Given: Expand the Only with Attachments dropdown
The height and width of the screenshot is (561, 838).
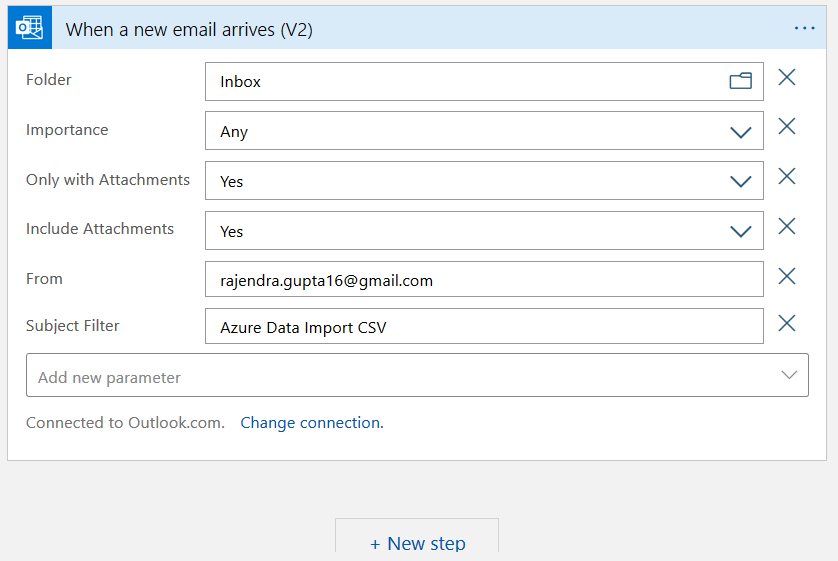Looking at the screenshot, I should pyautogui.click(x=740, y=182).
